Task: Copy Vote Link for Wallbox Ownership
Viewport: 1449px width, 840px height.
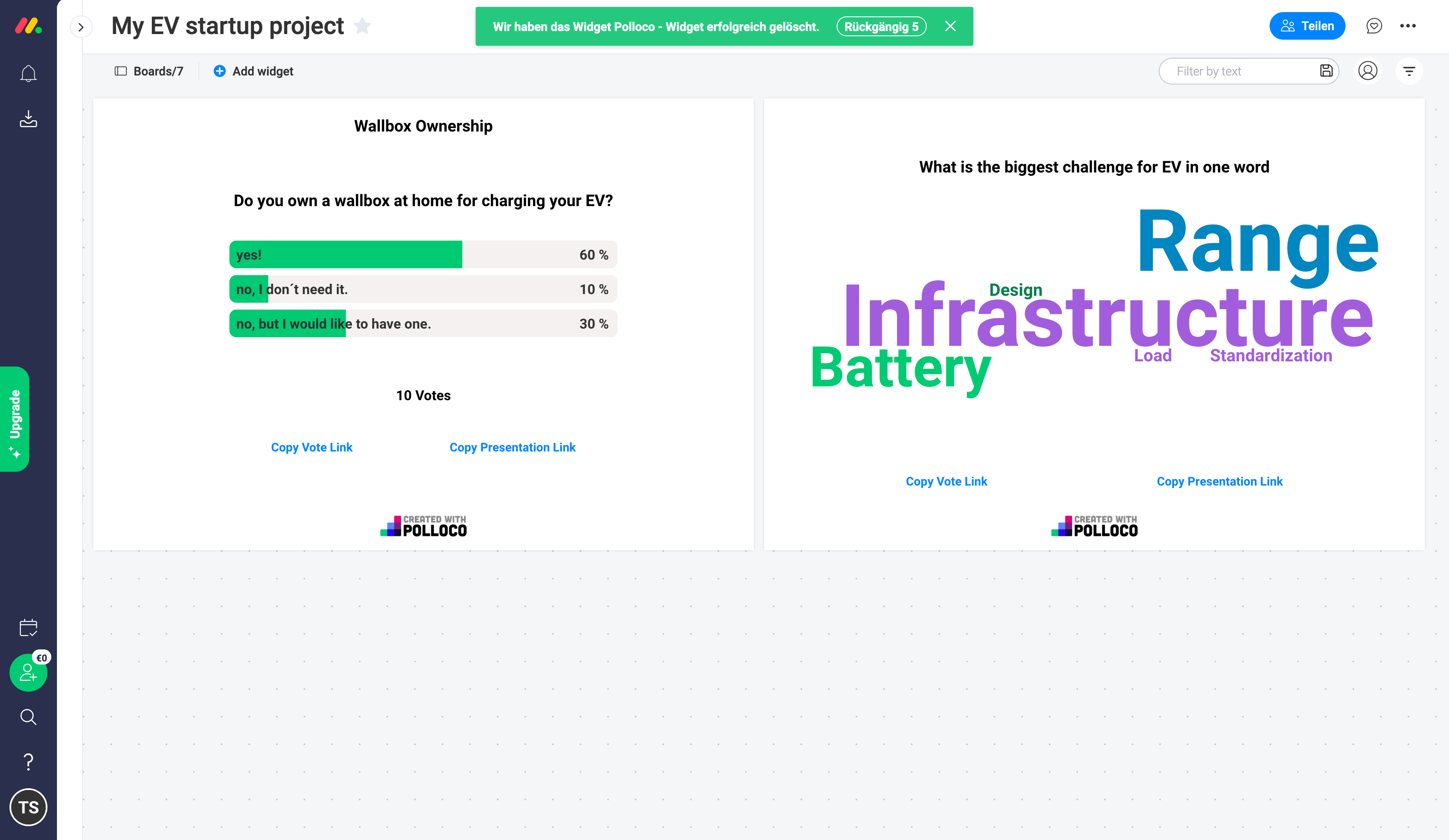Action: coord(312,447)
